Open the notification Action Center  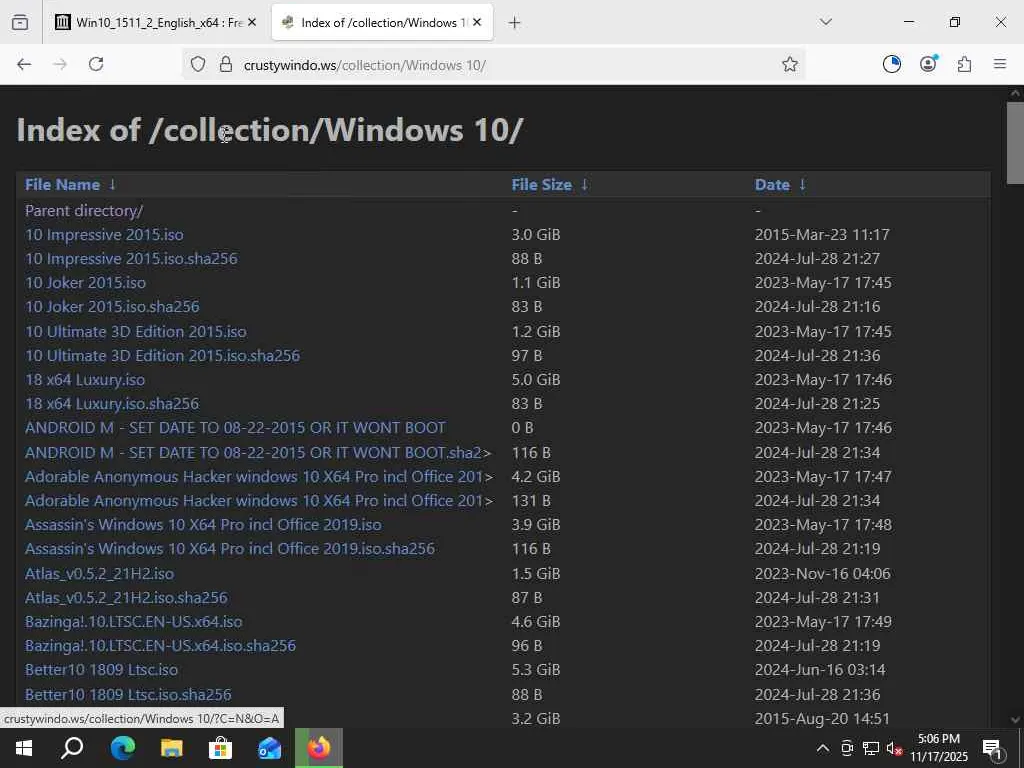point(992,748)
